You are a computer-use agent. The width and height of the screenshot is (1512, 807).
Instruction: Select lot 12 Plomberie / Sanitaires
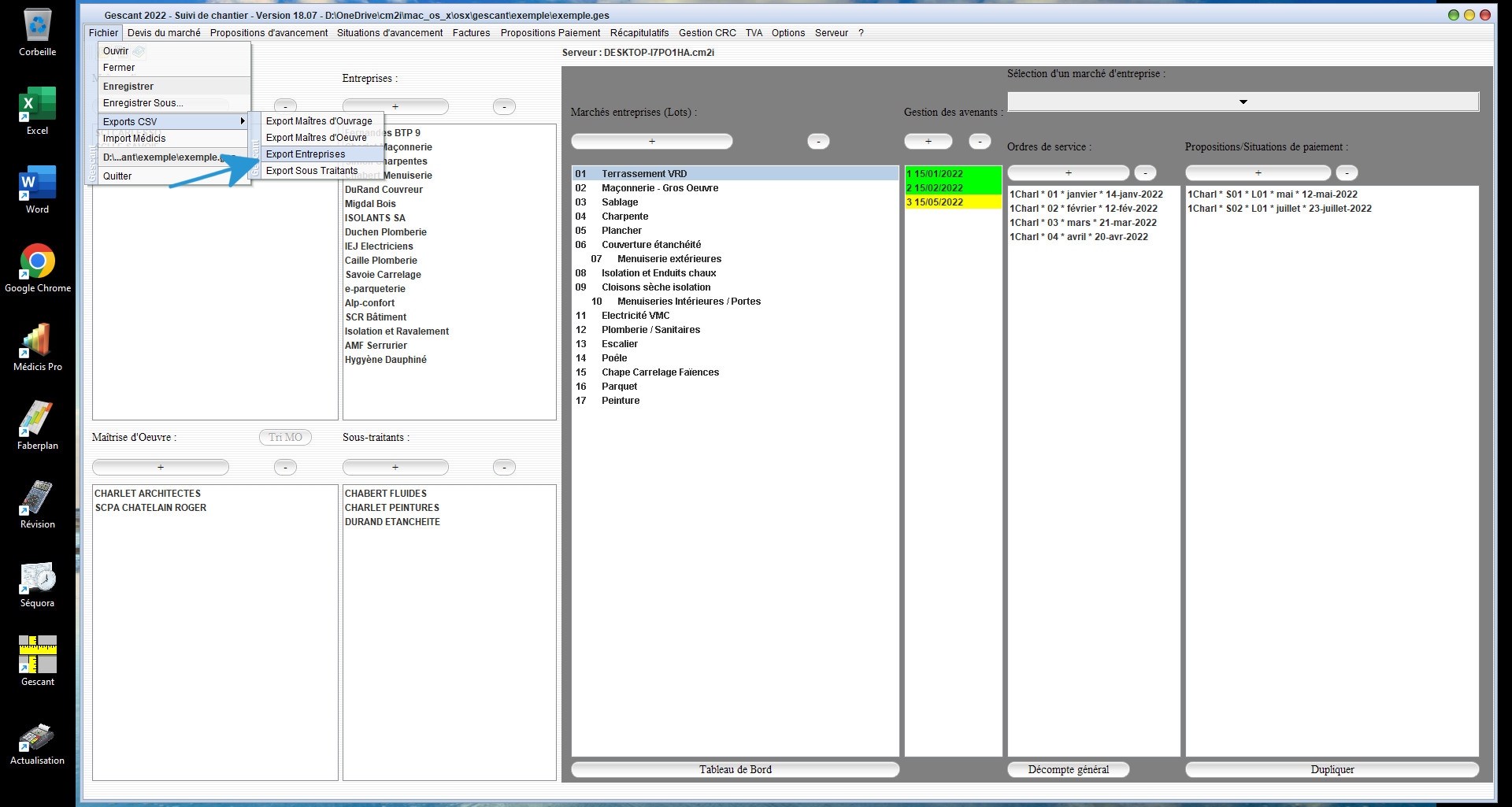[735, 330]
